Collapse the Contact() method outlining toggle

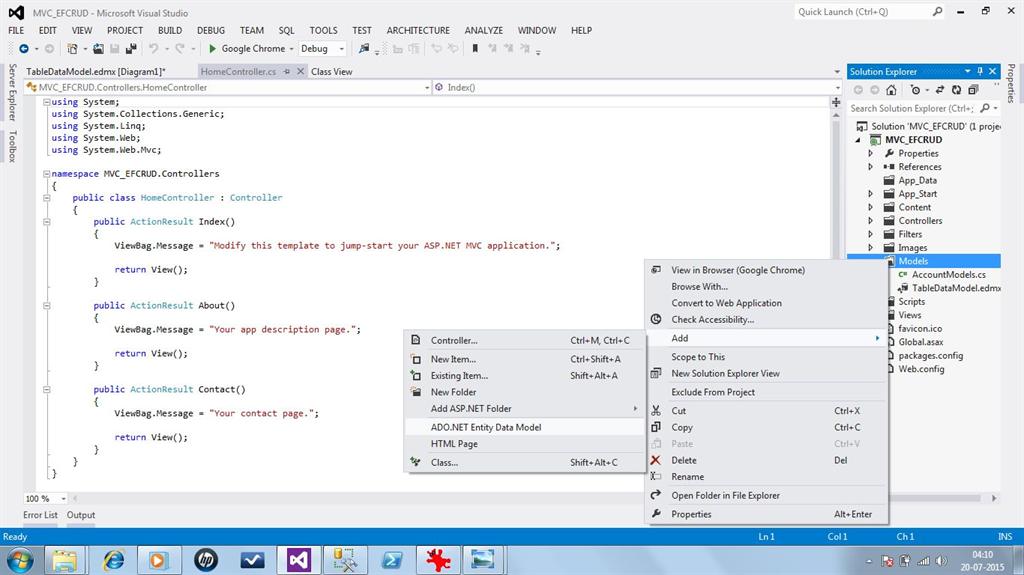[x=47, y=389]
